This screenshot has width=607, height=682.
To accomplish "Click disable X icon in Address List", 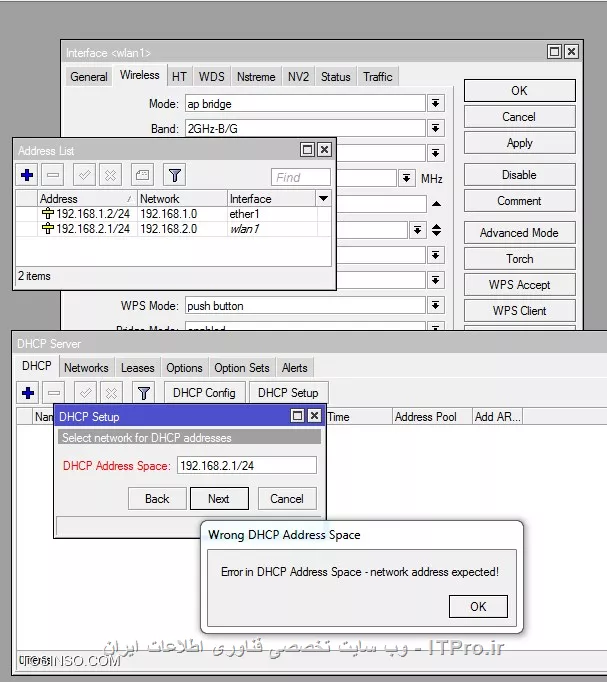I will coord(110,175).
